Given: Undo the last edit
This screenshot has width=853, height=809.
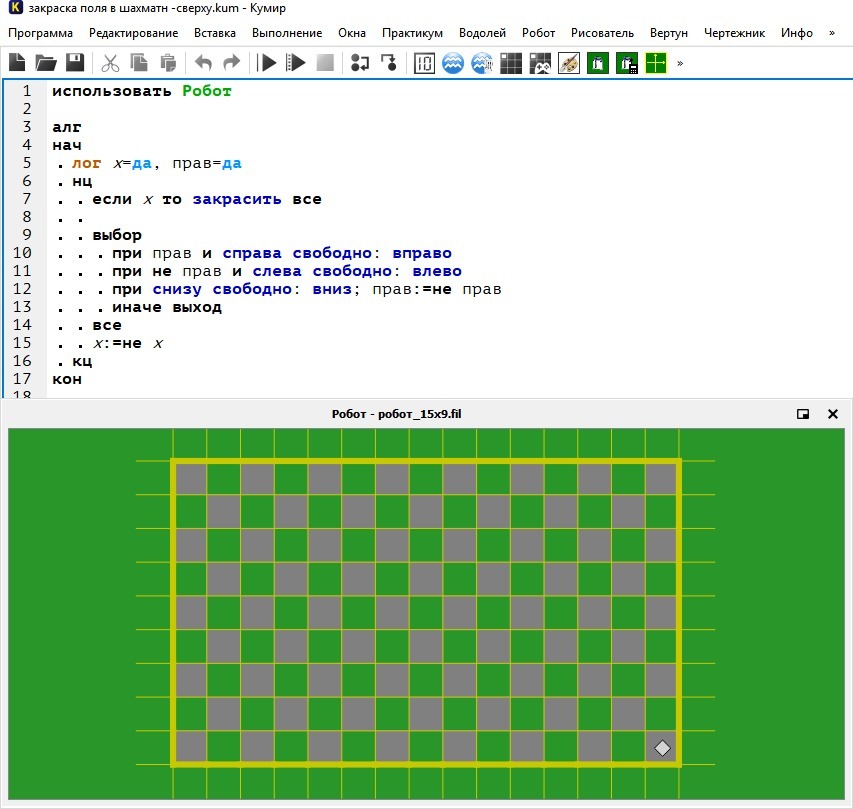Looking at the screenshot, I should tap(203, 63).
